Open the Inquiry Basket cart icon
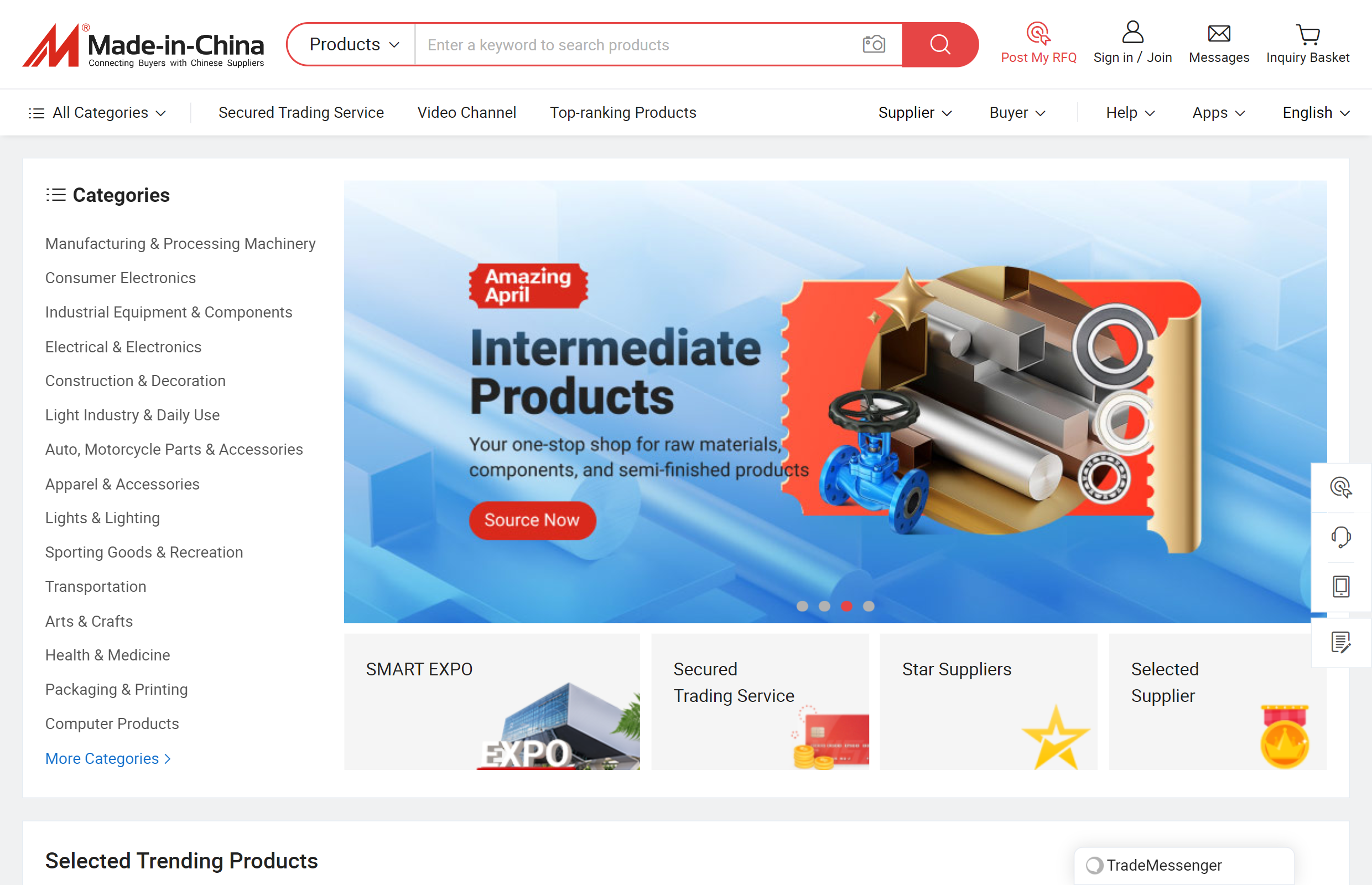1372x885 pixels. (x=1308, y=34)
